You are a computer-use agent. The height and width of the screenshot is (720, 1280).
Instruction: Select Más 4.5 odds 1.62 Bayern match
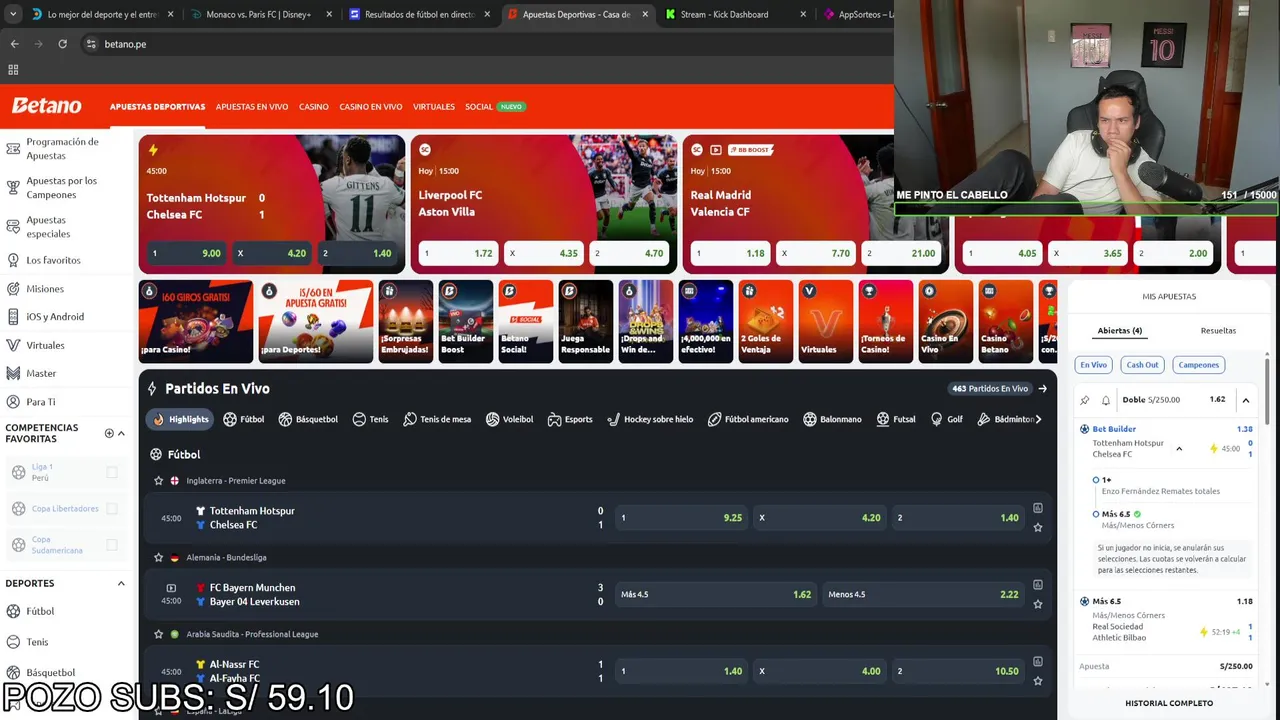[715, 594]
